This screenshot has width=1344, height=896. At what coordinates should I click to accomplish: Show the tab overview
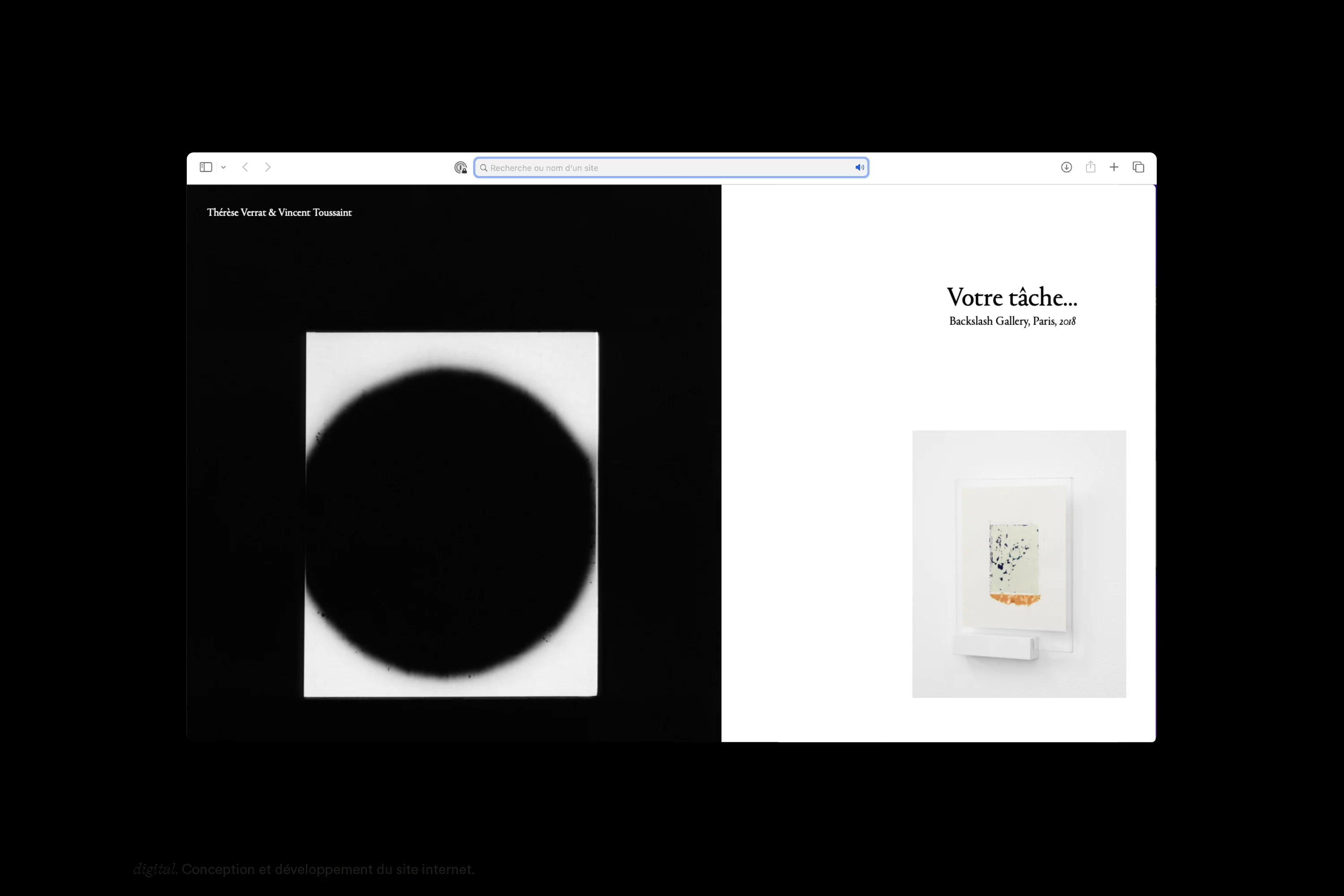pyautogui.click(x=1138, y=167)
